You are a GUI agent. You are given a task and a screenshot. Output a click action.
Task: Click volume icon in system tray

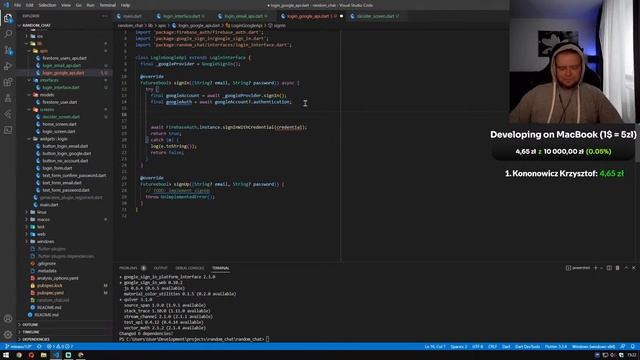(x=612, y=355)
